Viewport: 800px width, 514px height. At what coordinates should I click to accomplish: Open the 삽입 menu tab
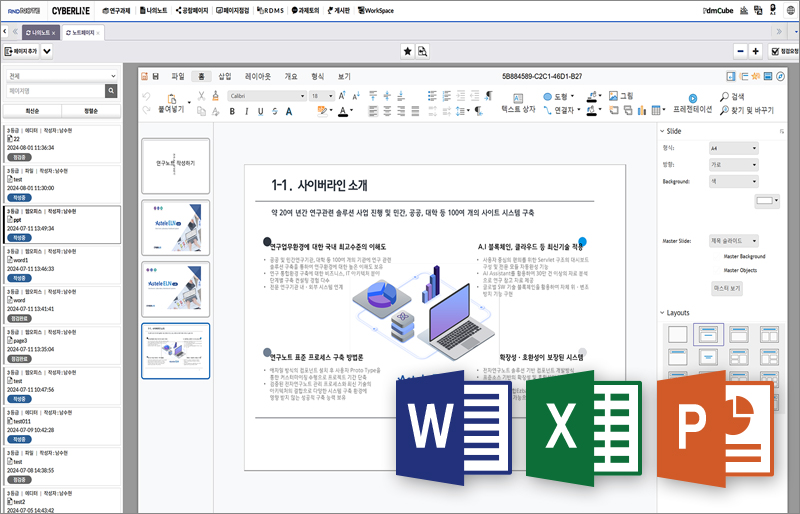coord(224,76)
